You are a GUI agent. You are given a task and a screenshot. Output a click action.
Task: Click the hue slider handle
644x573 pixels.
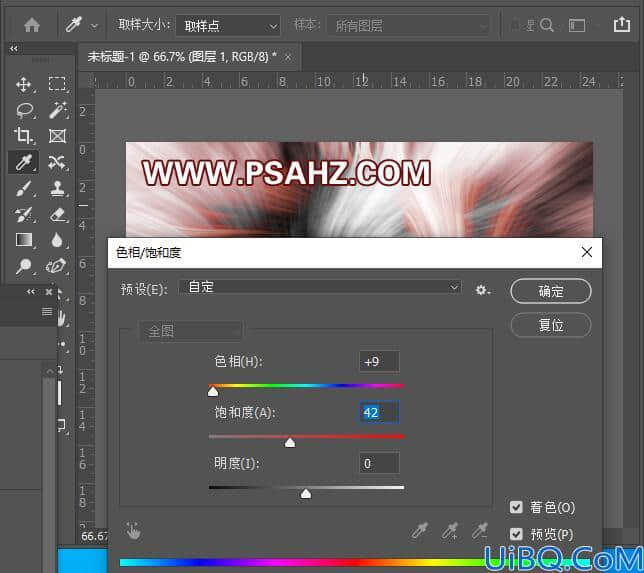(x=213, y=391)
